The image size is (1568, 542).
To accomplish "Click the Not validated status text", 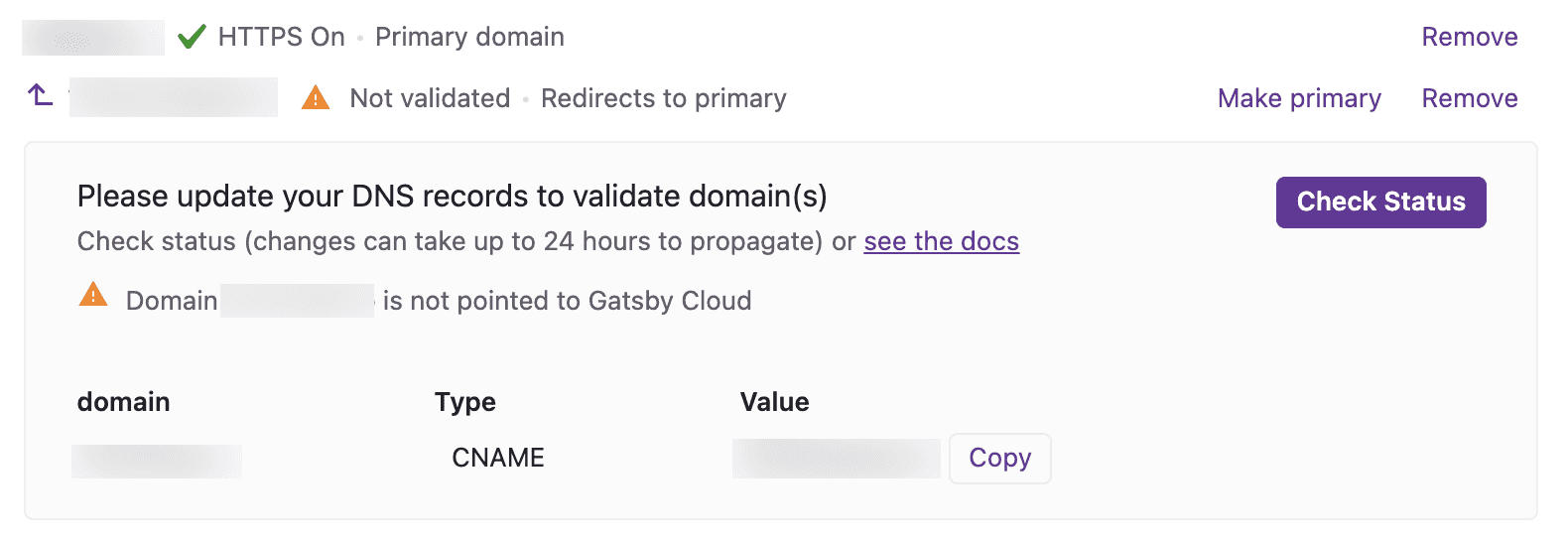I will (430, 98).
